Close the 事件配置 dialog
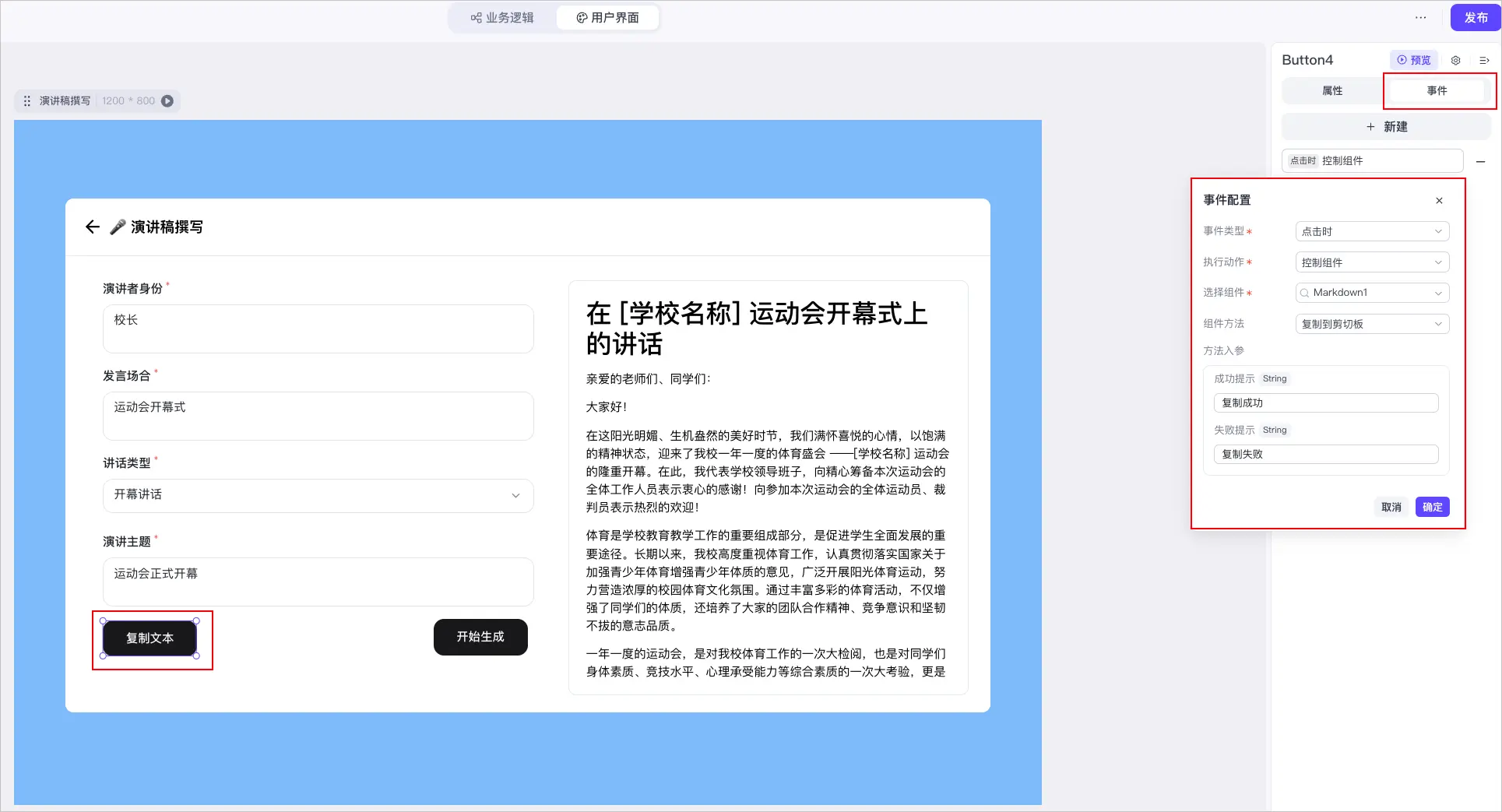The width and height of the screenshot is (1502, 812). pyautogui.click(x=1439, y=200)
